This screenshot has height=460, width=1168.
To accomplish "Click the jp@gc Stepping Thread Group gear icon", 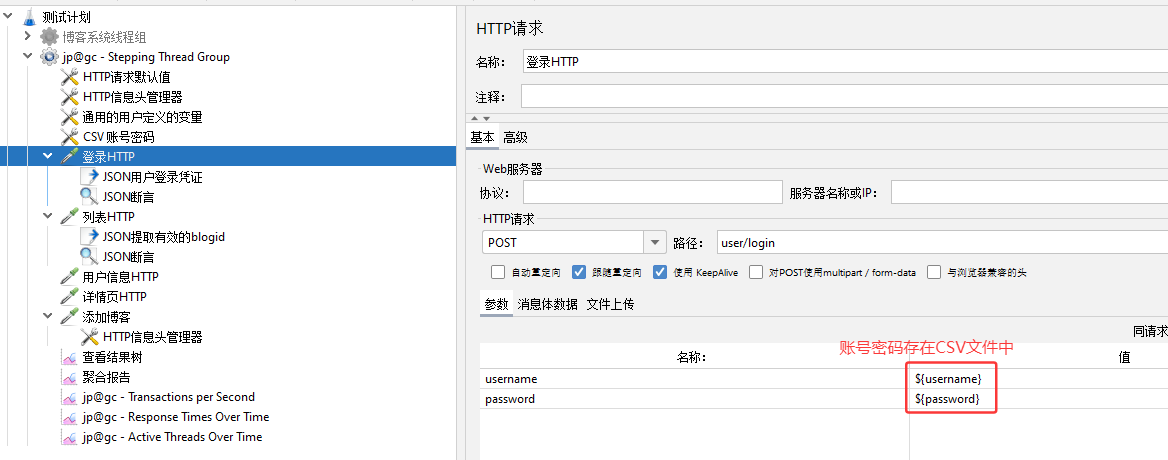I will tap(49, 57).
